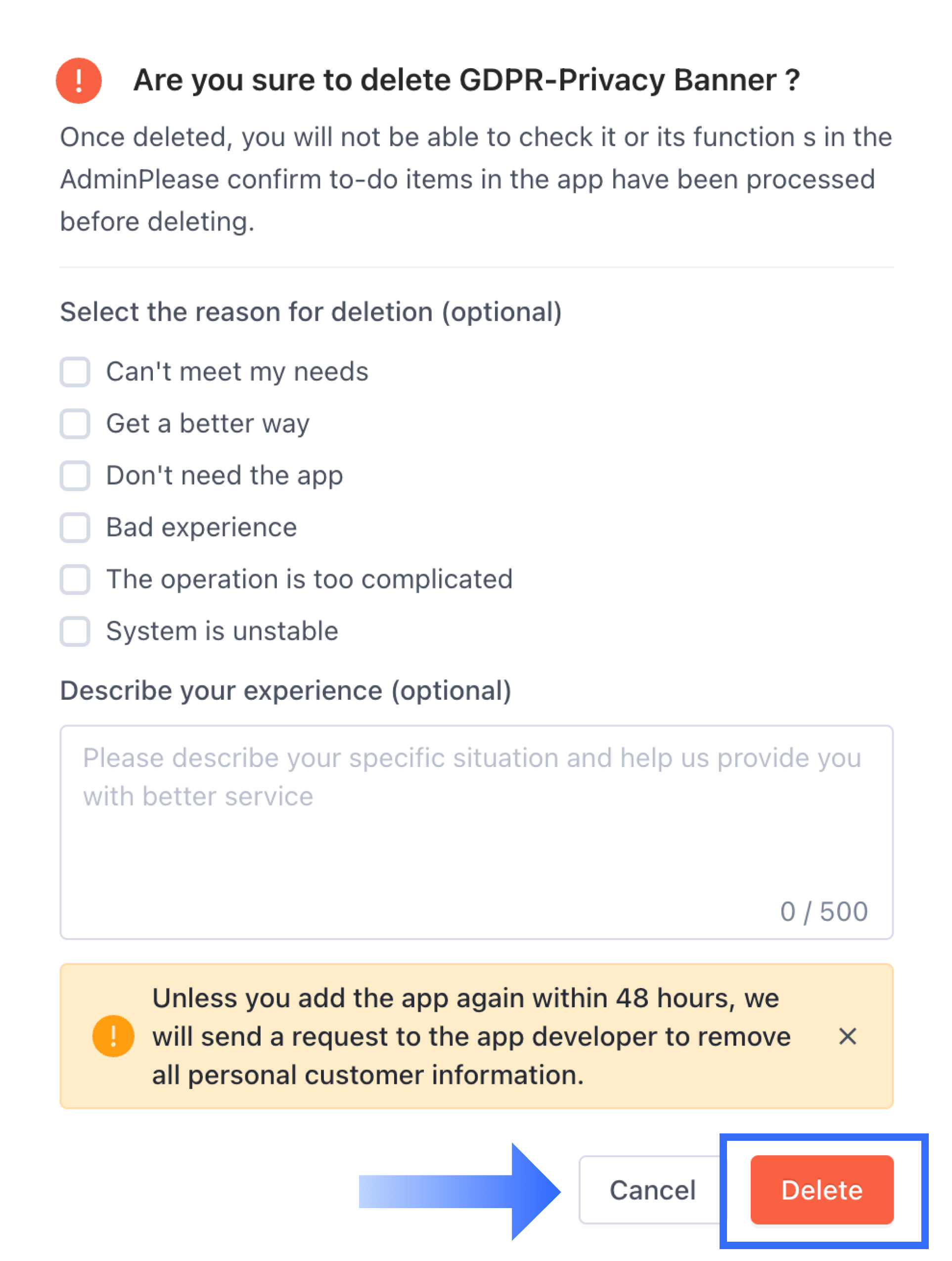This screenshot has width=952, height=1261.
Task: Click the "Select the reason for deletion" label
Action: (311, 313)
